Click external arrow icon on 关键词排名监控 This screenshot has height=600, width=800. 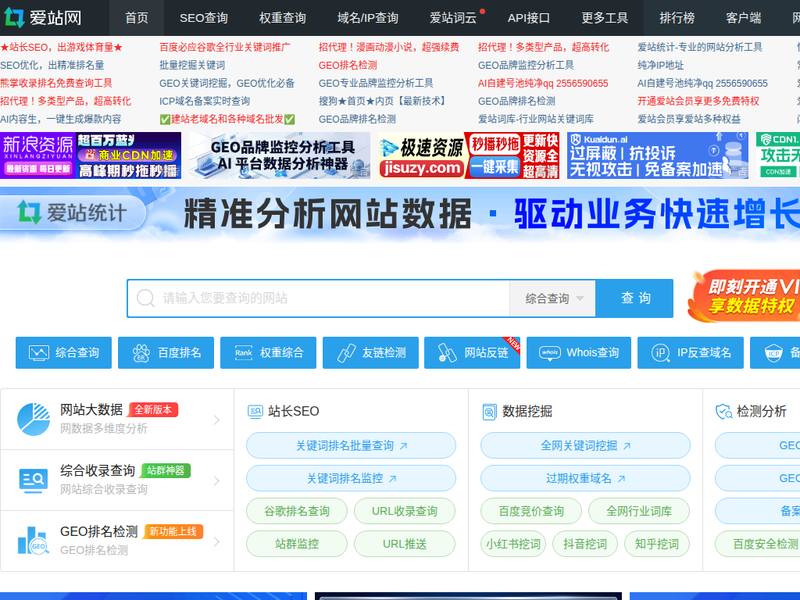[392, 479]
